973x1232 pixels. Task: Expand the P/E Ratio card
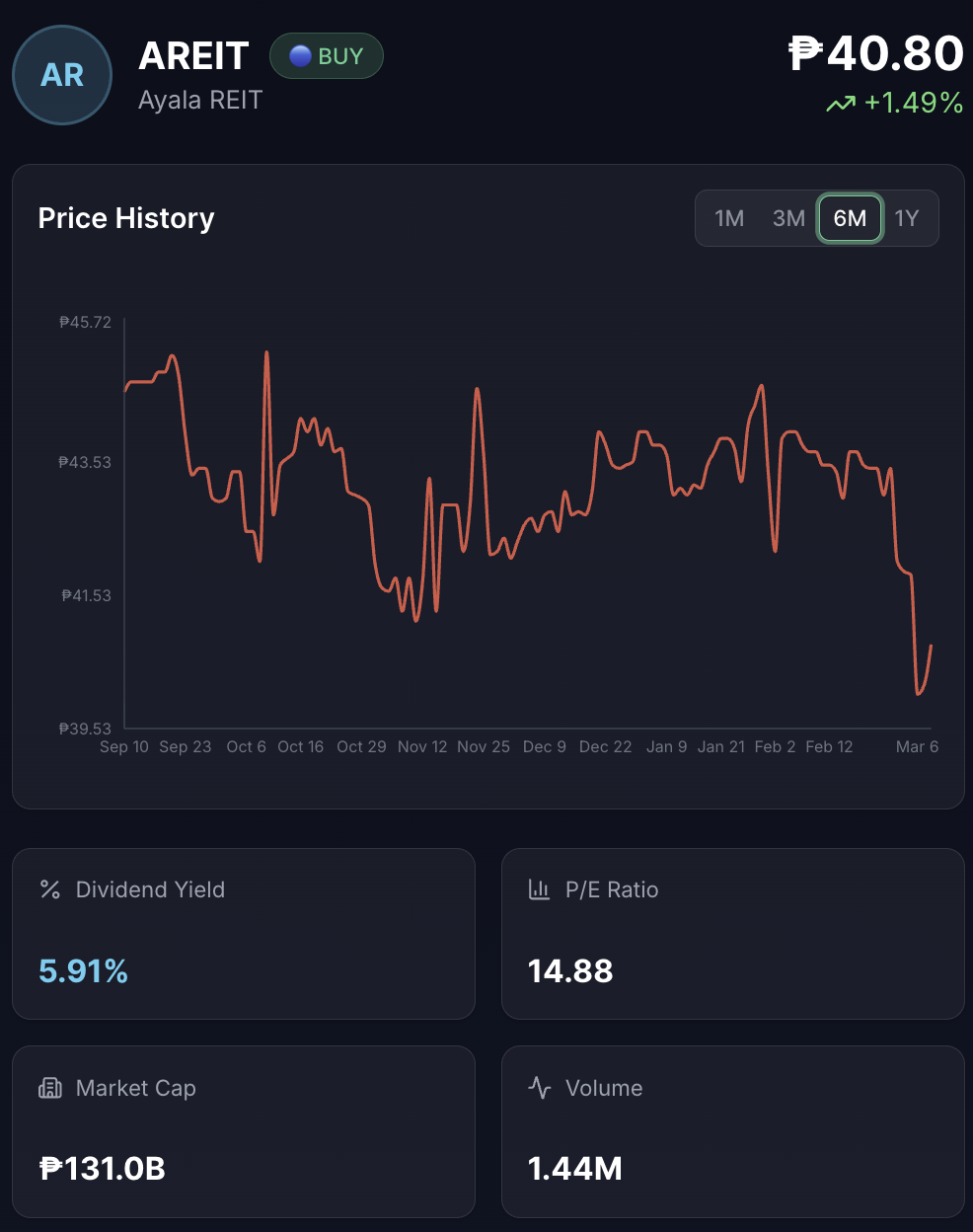click(732, 933)
